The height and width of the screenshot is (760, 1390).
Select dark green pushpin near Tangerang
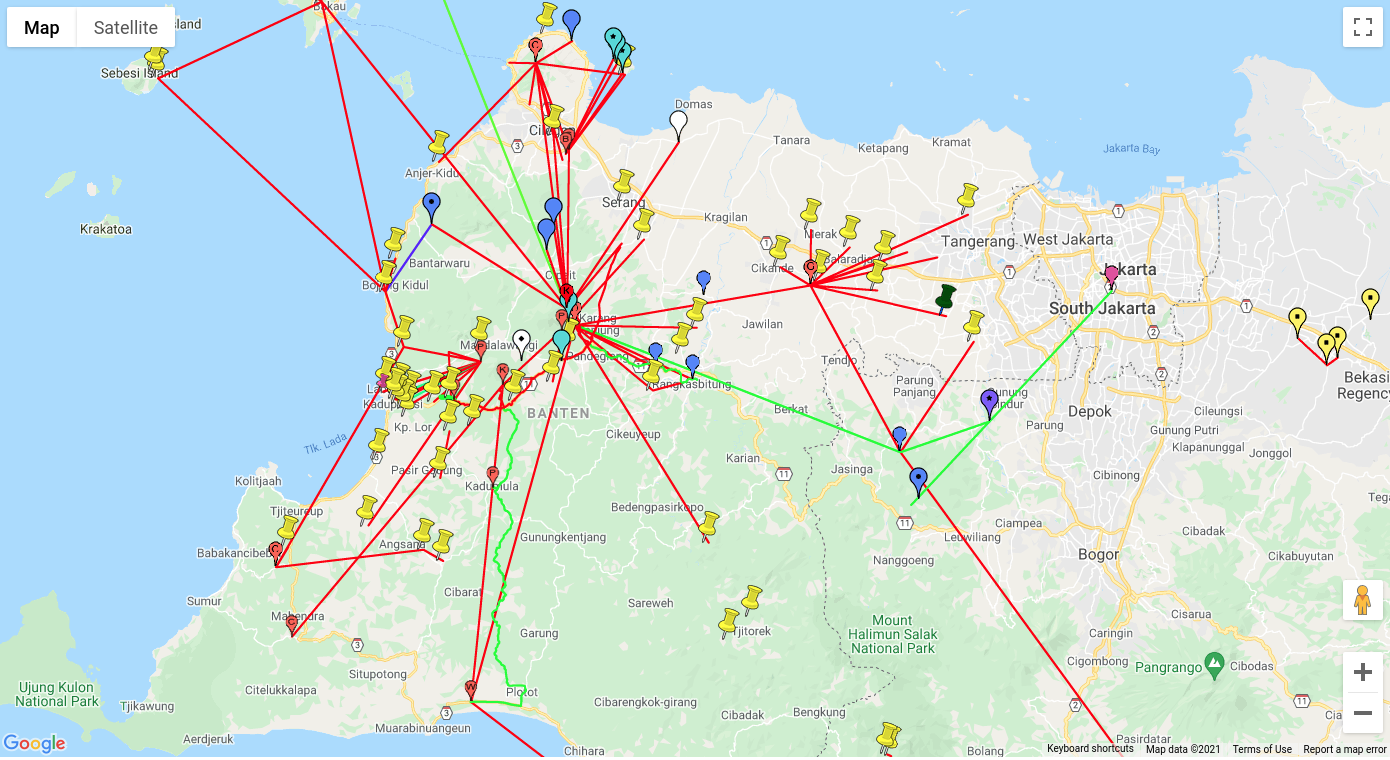point(945,299)
